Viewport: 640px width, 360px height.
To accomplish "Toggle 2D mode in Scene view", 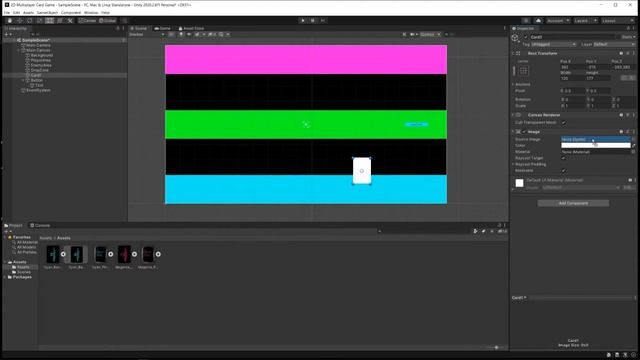I will pyautogui.click(x=172, y=34).
